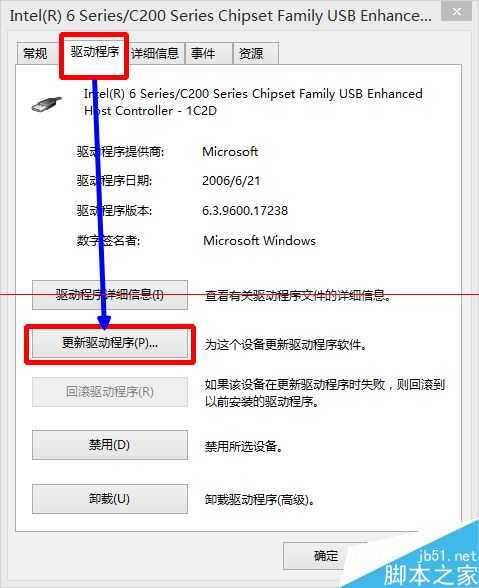This screenshot has width=479, height=588.
Task: Switch to the 事件 tab
Action: pyautogui.click(x=209, y=54)
